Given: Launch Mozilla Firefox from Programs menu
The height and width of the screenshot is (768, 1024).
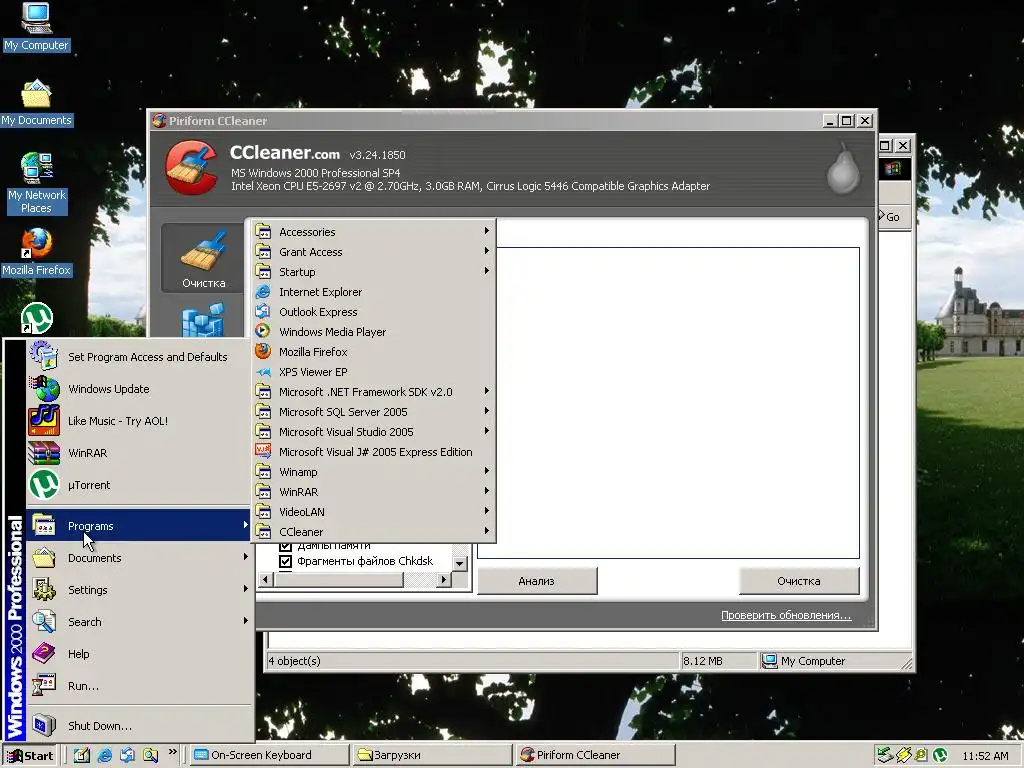Looking at the screenshot, I should pos(373,351).
